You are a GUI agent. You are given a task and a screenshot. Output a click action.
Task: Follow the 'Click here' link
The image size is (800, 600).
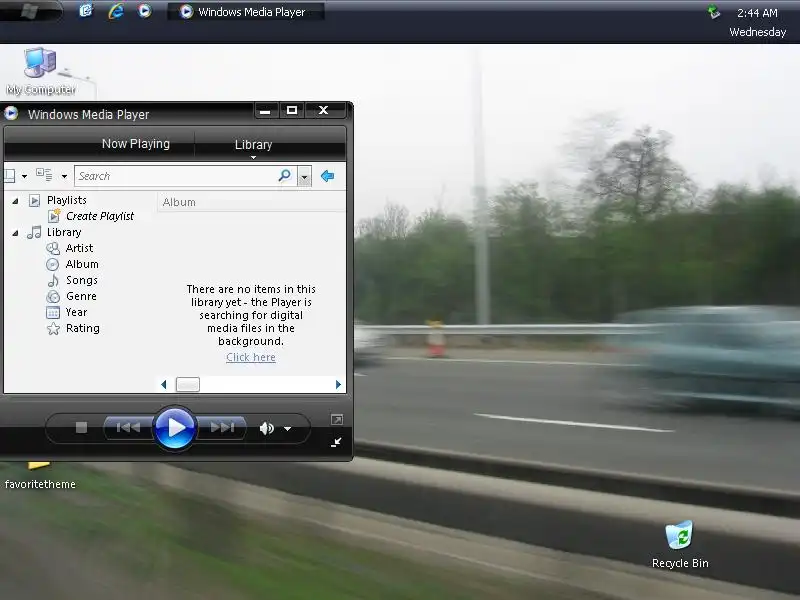pyautogui.click(x=251, y=357)
